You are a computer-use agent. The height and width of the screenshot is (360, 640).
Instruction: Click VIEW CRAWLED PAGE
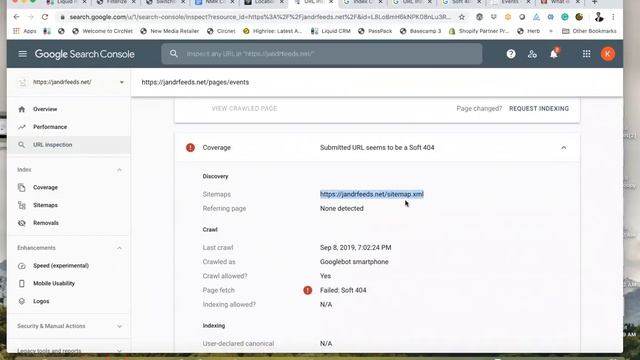coord(244,109)
